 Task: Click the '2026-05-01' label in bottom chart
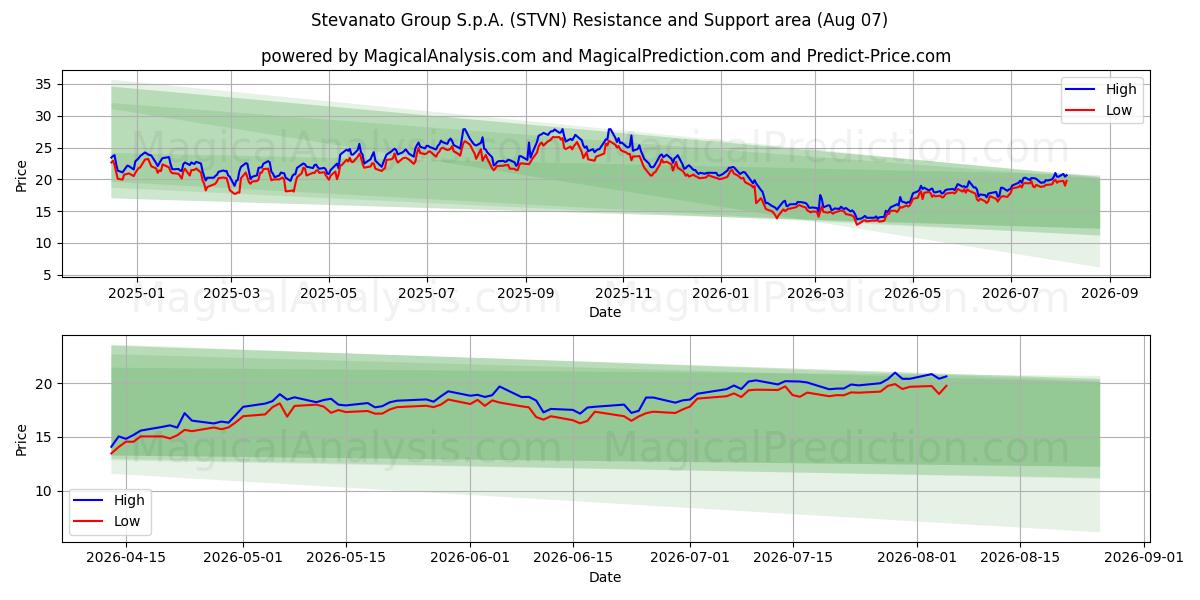coord(243,557)
